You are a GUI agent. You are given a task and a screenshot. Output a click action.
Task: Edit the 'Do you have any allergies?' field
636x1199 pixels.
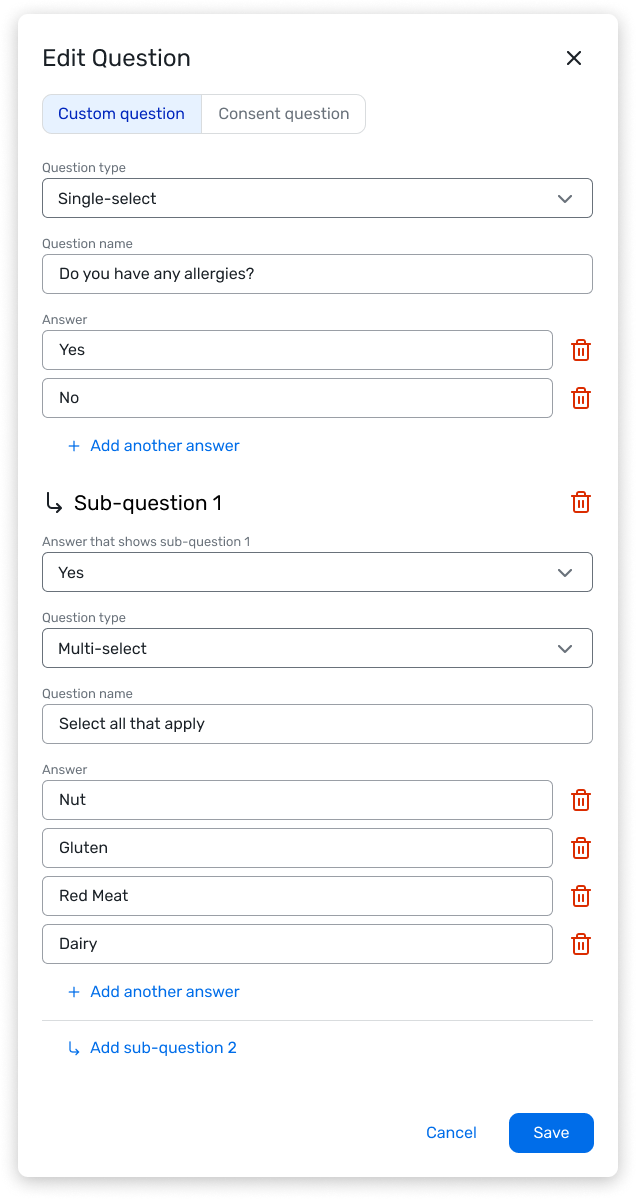(317, 274)
